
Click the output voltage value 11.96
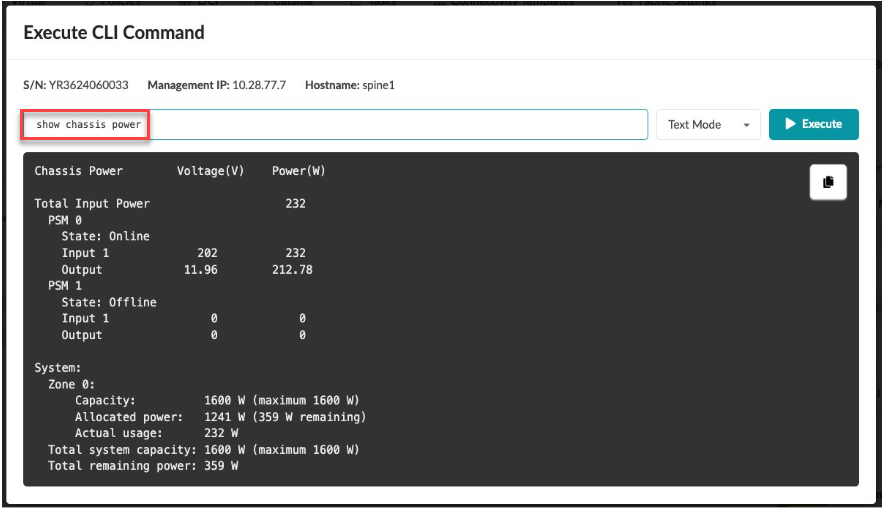pyautogui.click(x=200, y=269)
